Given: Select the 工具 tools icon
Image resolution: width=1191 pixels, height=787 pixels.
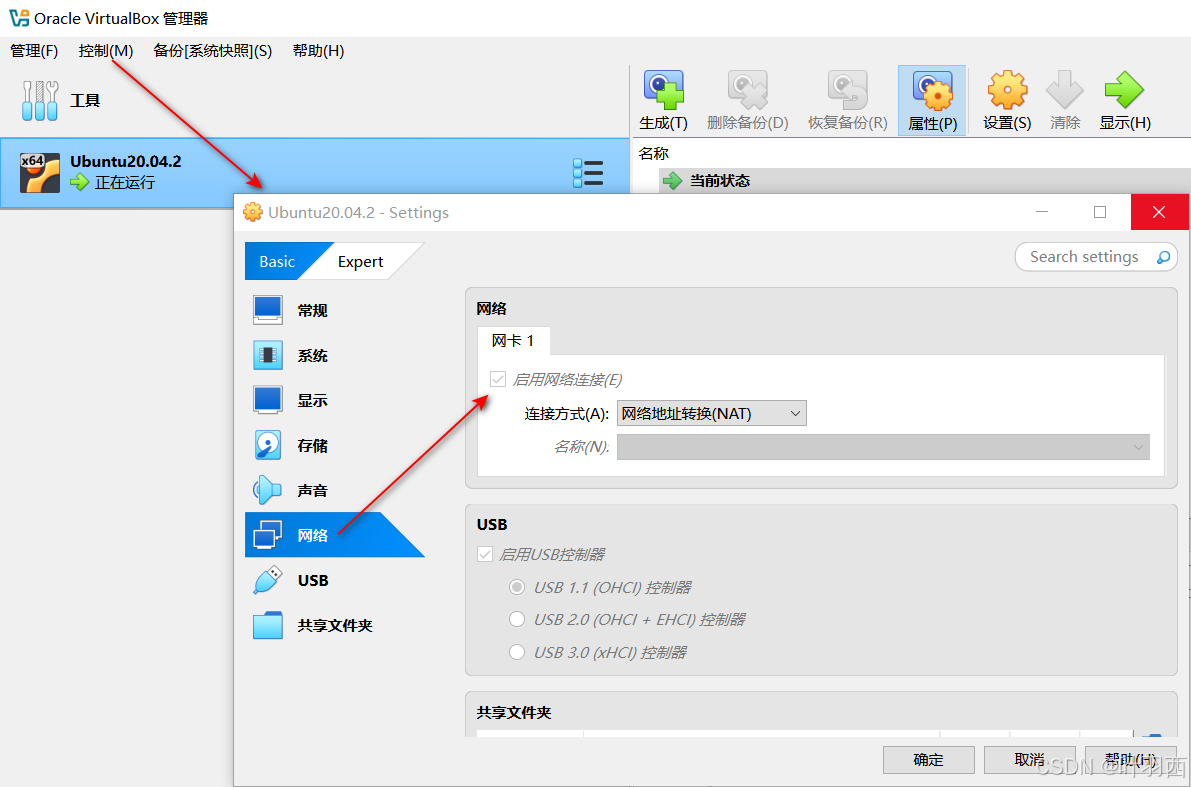Looking at the screenshot, I should tap(39, 101).
